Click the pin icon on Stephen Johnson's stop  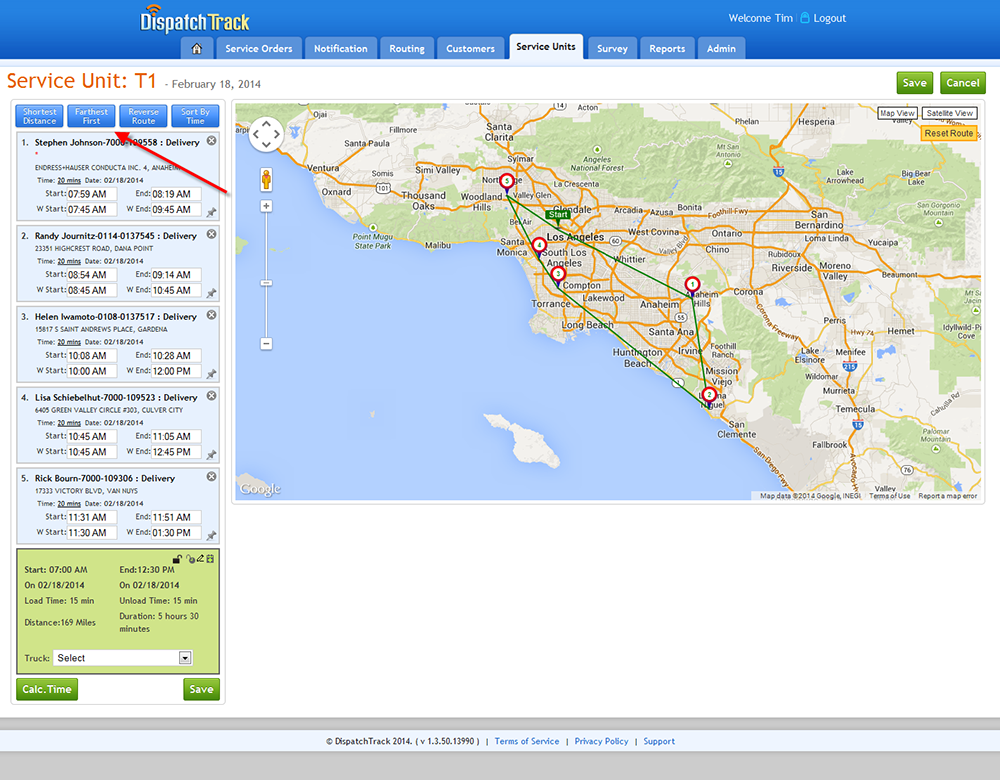(210, 212)
